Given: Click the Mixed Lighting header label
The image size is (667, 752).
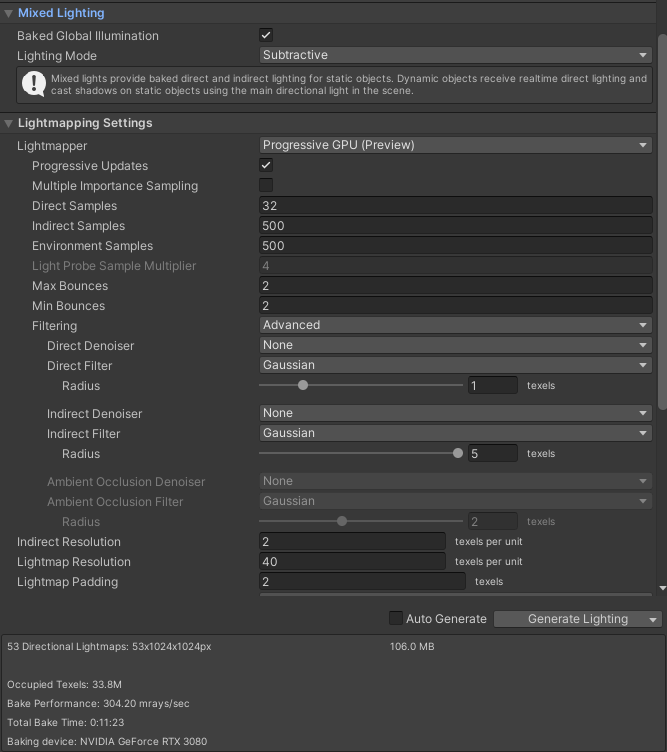Looking at the screenshot, I should point(61,13).
